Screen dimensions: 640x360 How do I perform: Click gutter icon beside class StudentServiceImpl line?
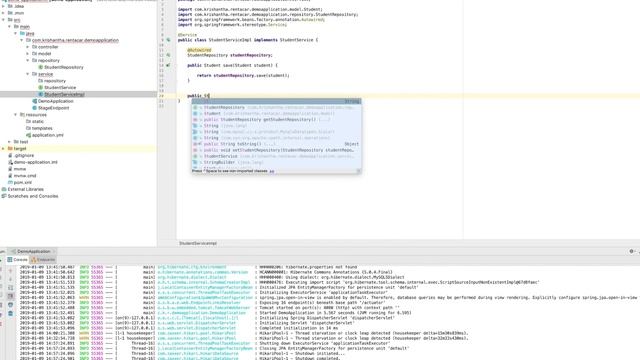coord(168,40)
